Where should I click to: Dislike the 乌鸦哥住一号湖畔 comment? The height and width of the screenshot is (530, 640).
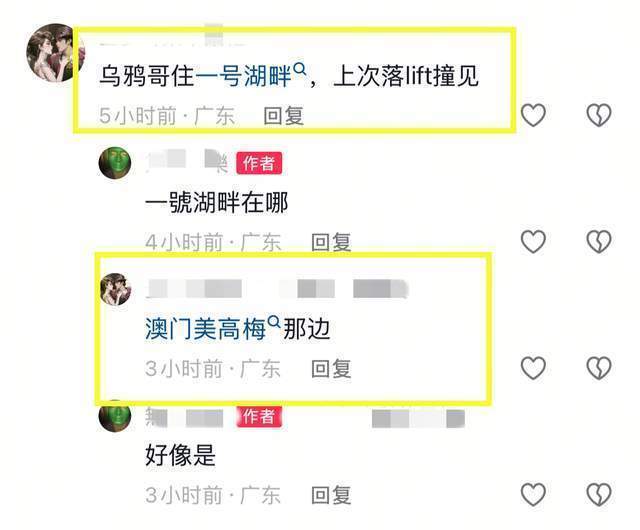tap(599, 115)
